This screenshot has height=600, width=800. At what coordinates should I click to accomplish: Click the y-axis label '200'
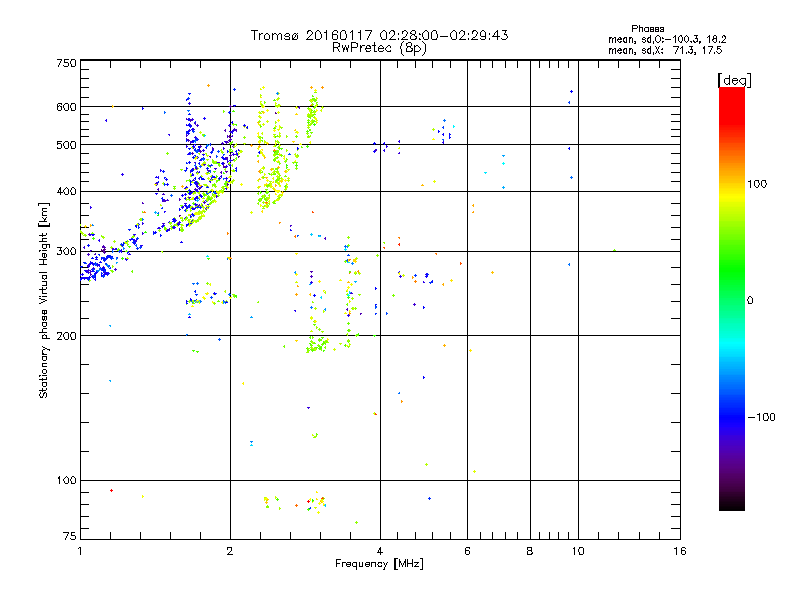click(x=66, y=336)
